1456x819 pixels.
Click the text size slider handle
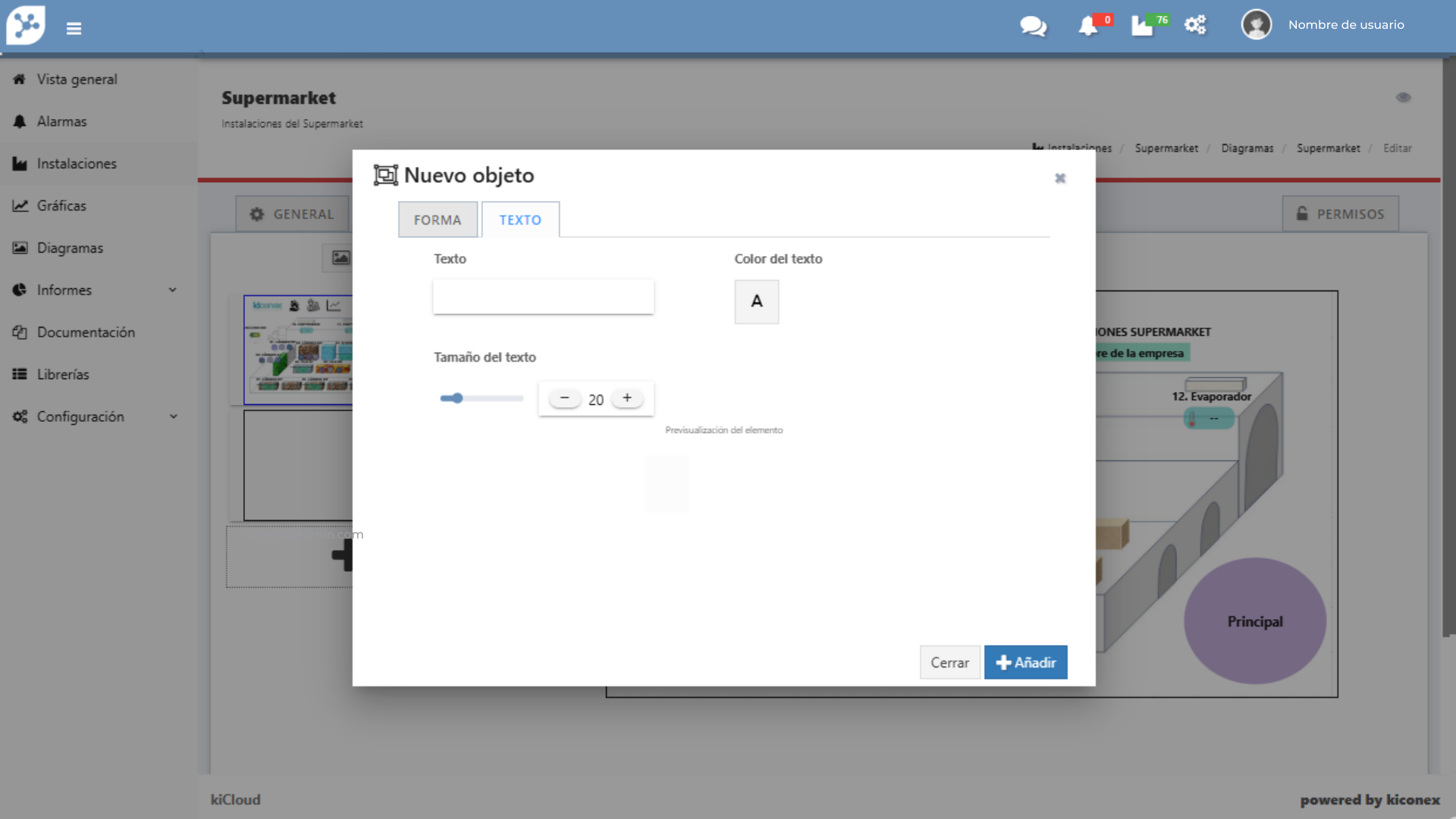457,398
